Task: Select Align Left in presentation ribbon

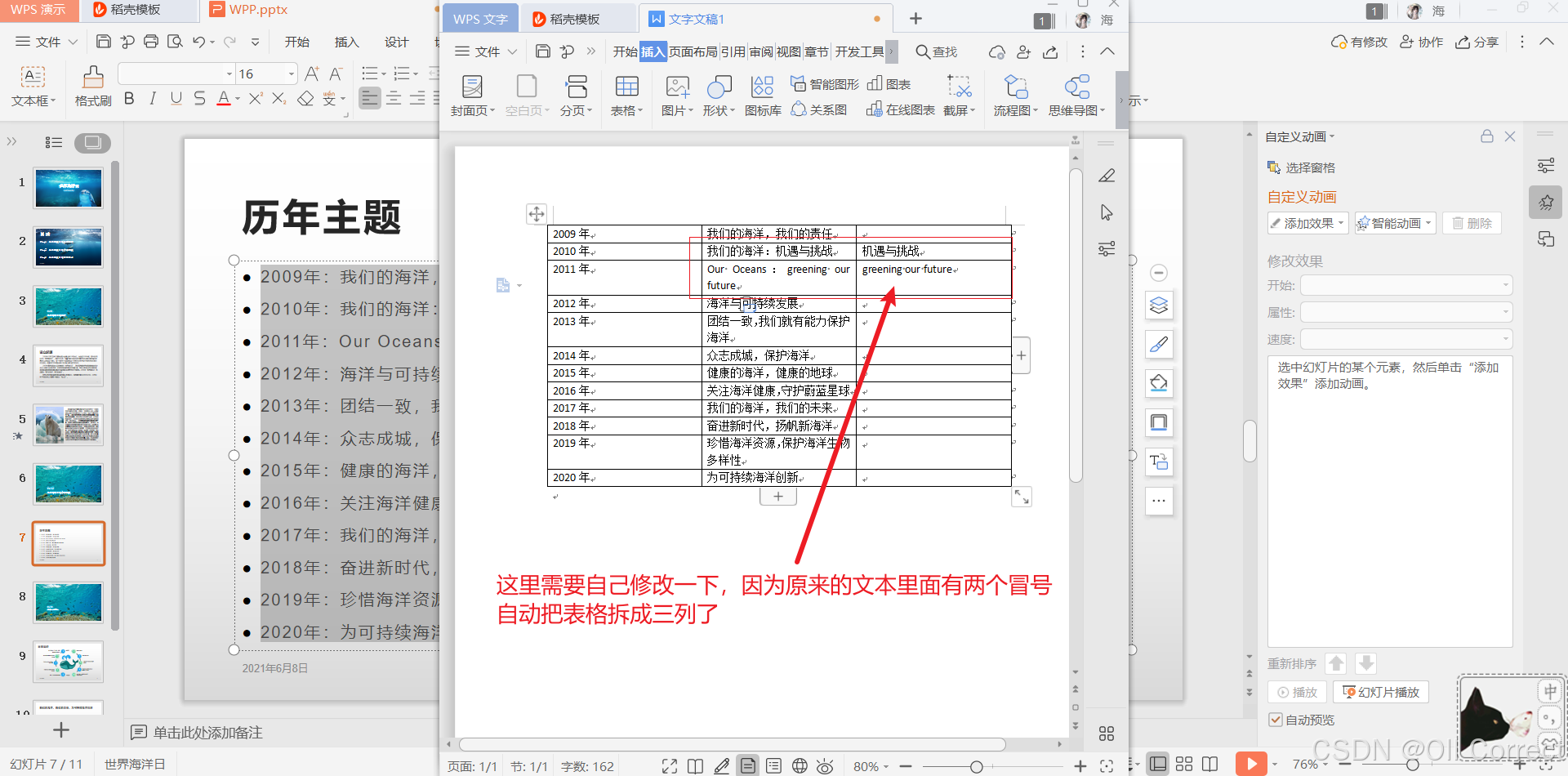Action: click(x=370, y=99)
